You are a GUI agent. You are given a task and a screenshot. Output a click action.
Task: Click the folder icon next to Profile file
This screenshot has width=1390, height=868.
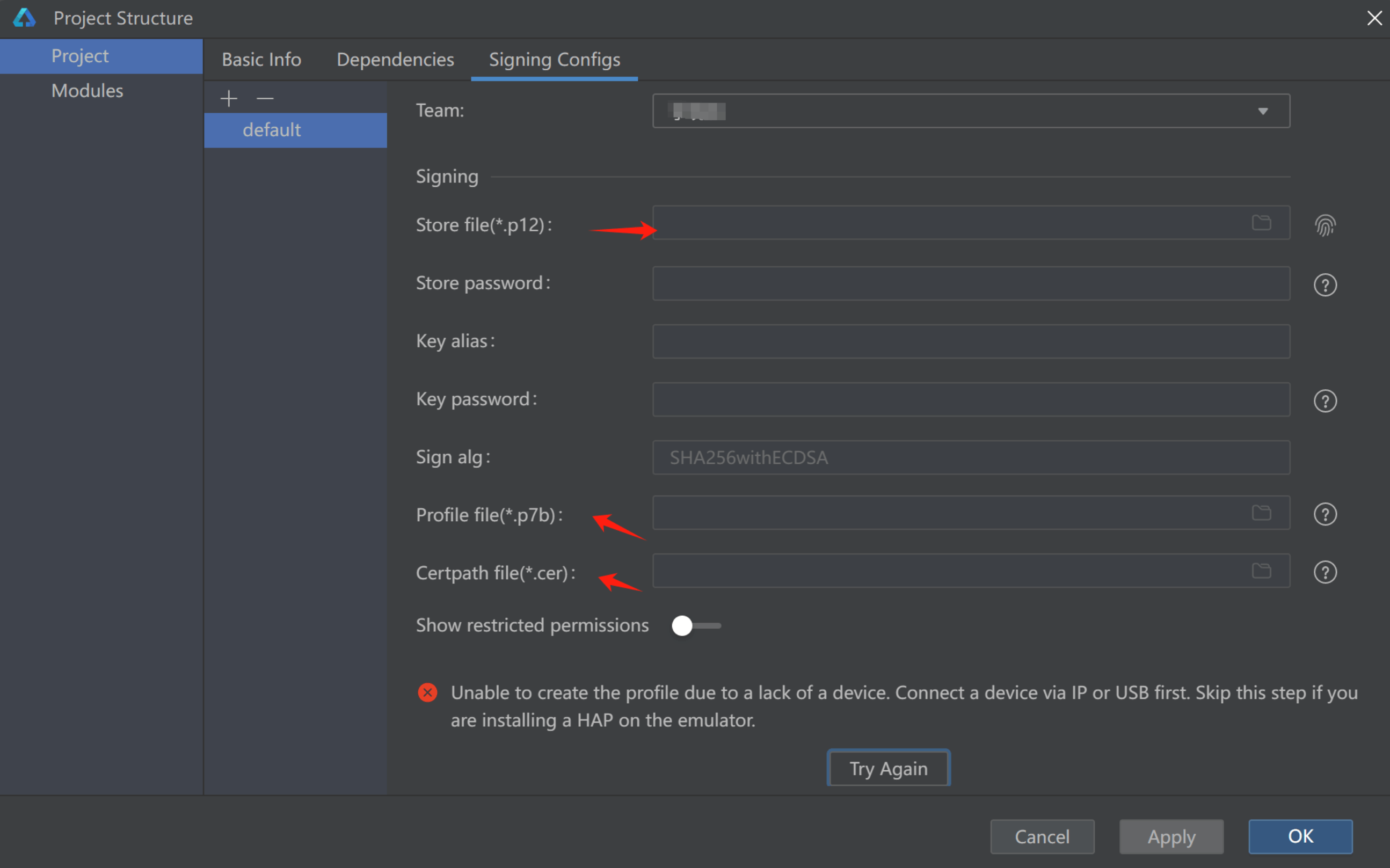click(1262, 513)
